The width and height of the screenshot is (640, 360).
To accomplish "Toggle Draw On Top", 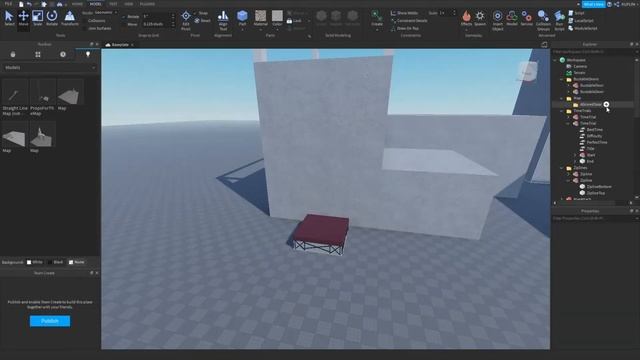I will [x=405, y=29].
